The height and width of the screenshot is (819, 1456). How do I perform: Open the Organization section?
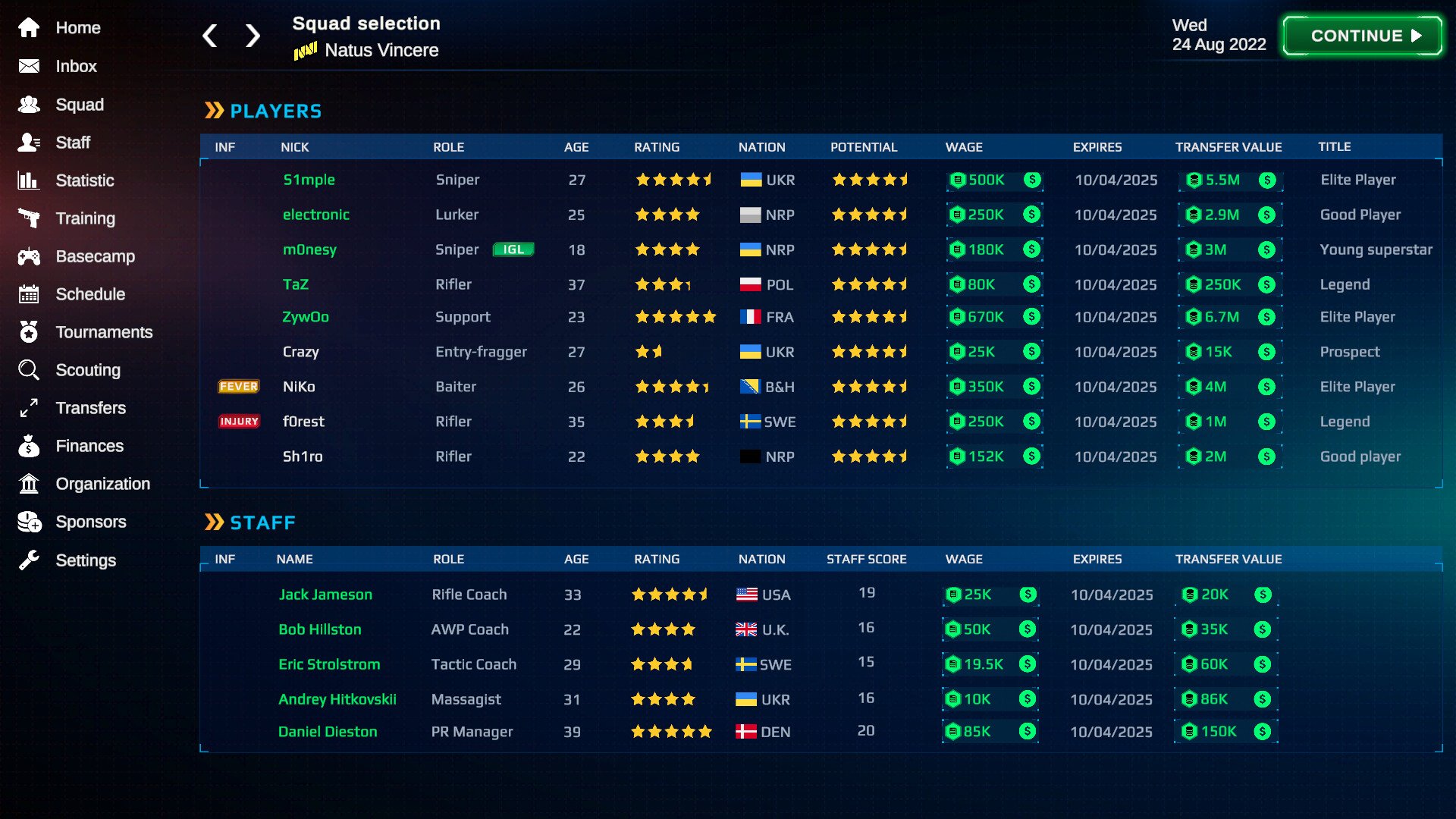click(x=103, y=483)
